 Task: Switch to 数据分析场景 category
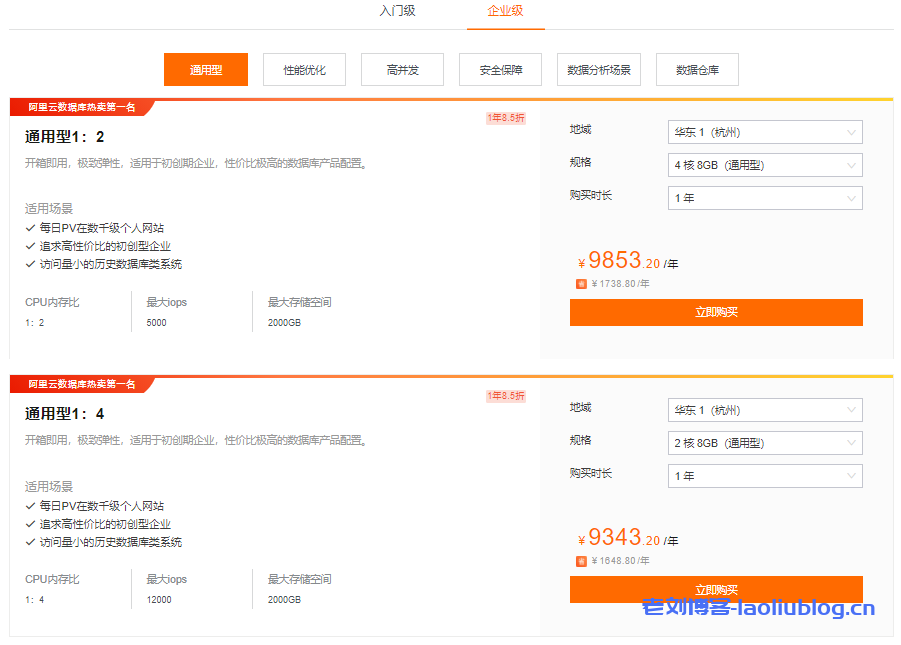click(598, 69)
